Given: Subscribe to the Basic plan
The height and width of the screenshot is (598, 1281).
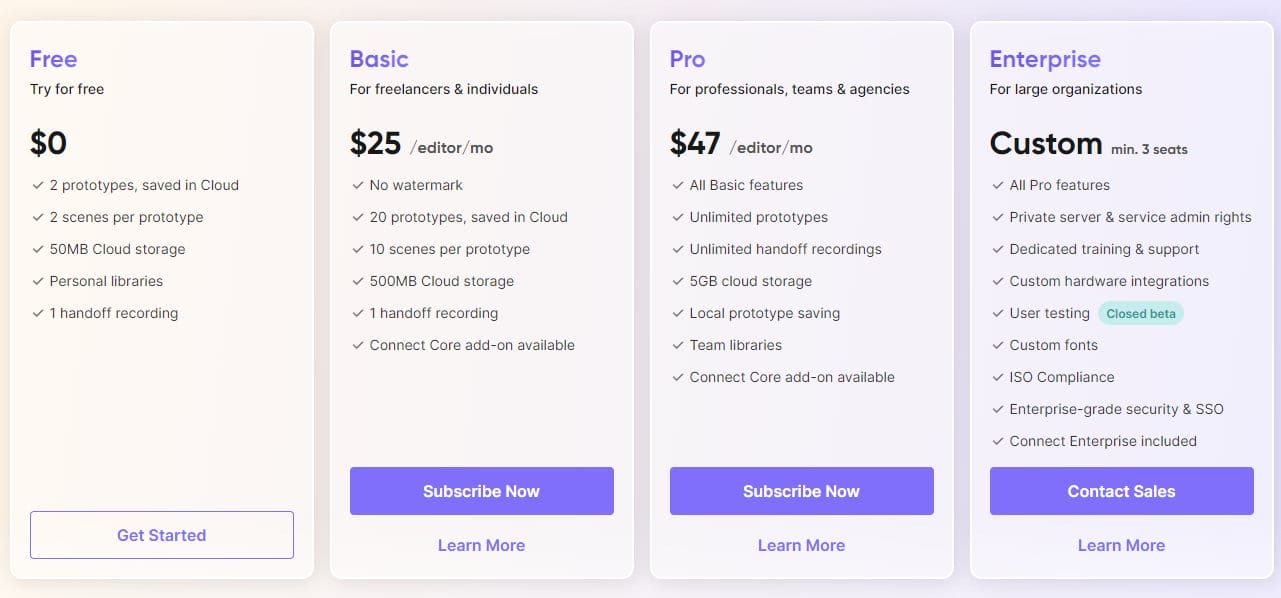Looking at the screenshot, I should coord(481,491).
